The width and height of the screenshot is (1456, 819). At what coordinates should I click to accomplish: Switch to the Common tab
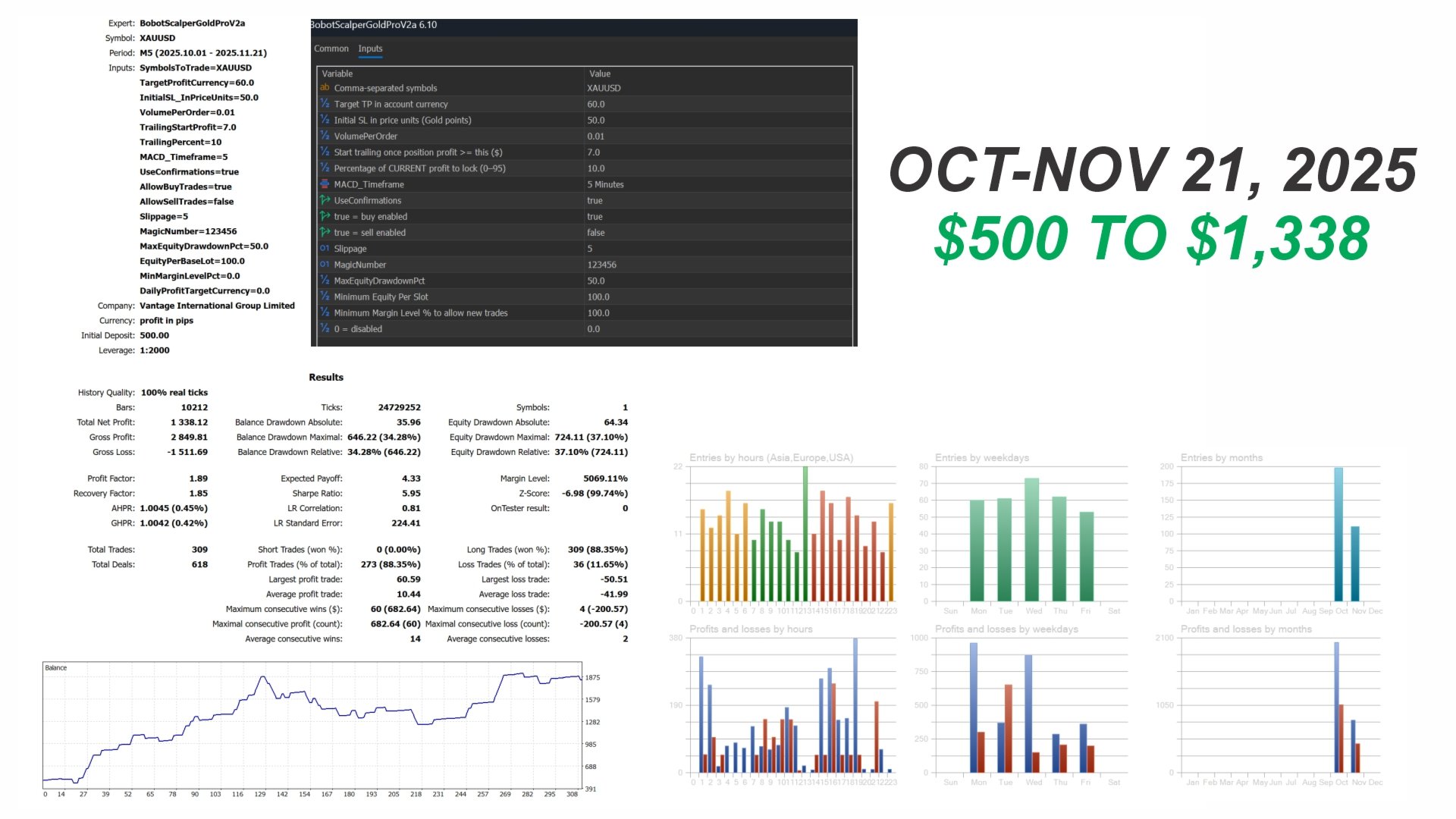tap(331, 49)
